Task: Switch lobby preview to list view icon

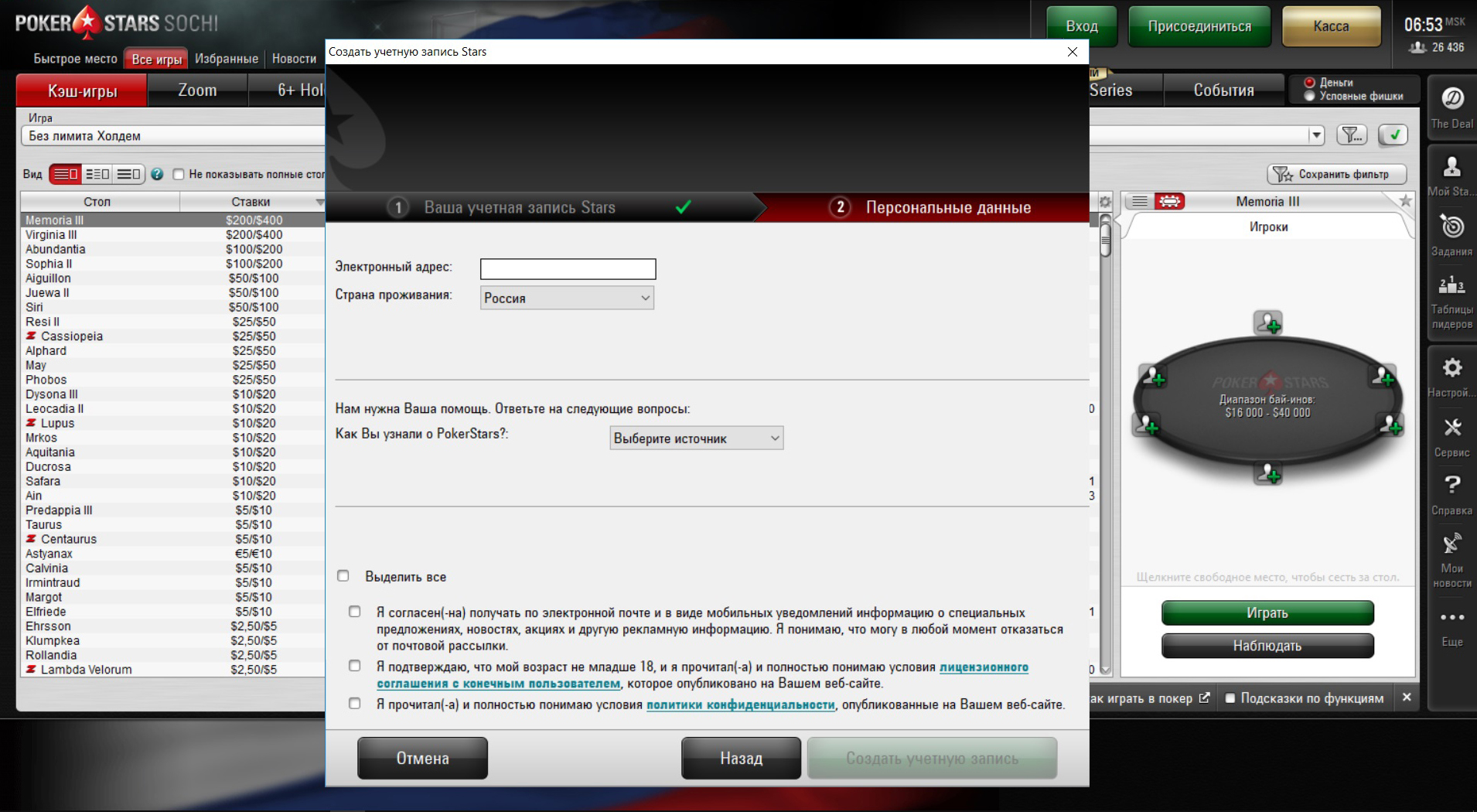Action: point(1139,201)
